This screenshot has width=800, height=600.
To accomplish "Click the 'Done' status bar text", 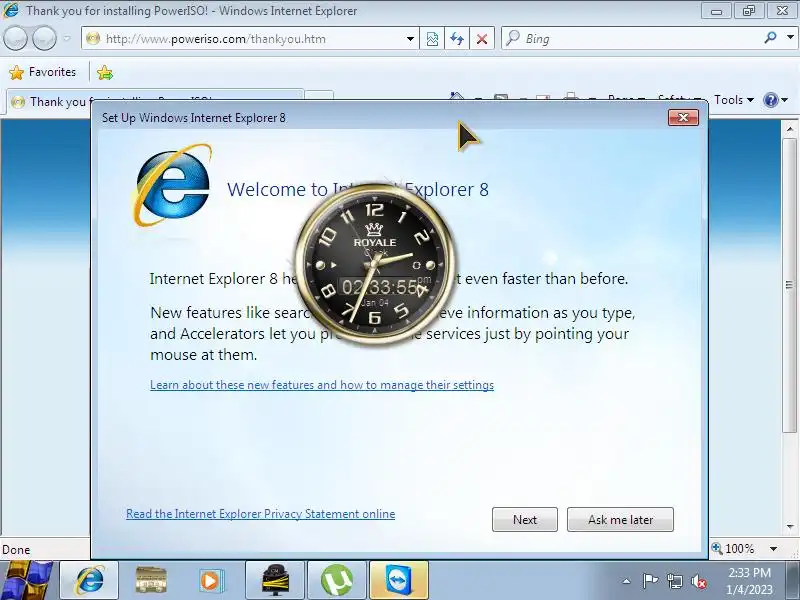I will tap(16, 550).
